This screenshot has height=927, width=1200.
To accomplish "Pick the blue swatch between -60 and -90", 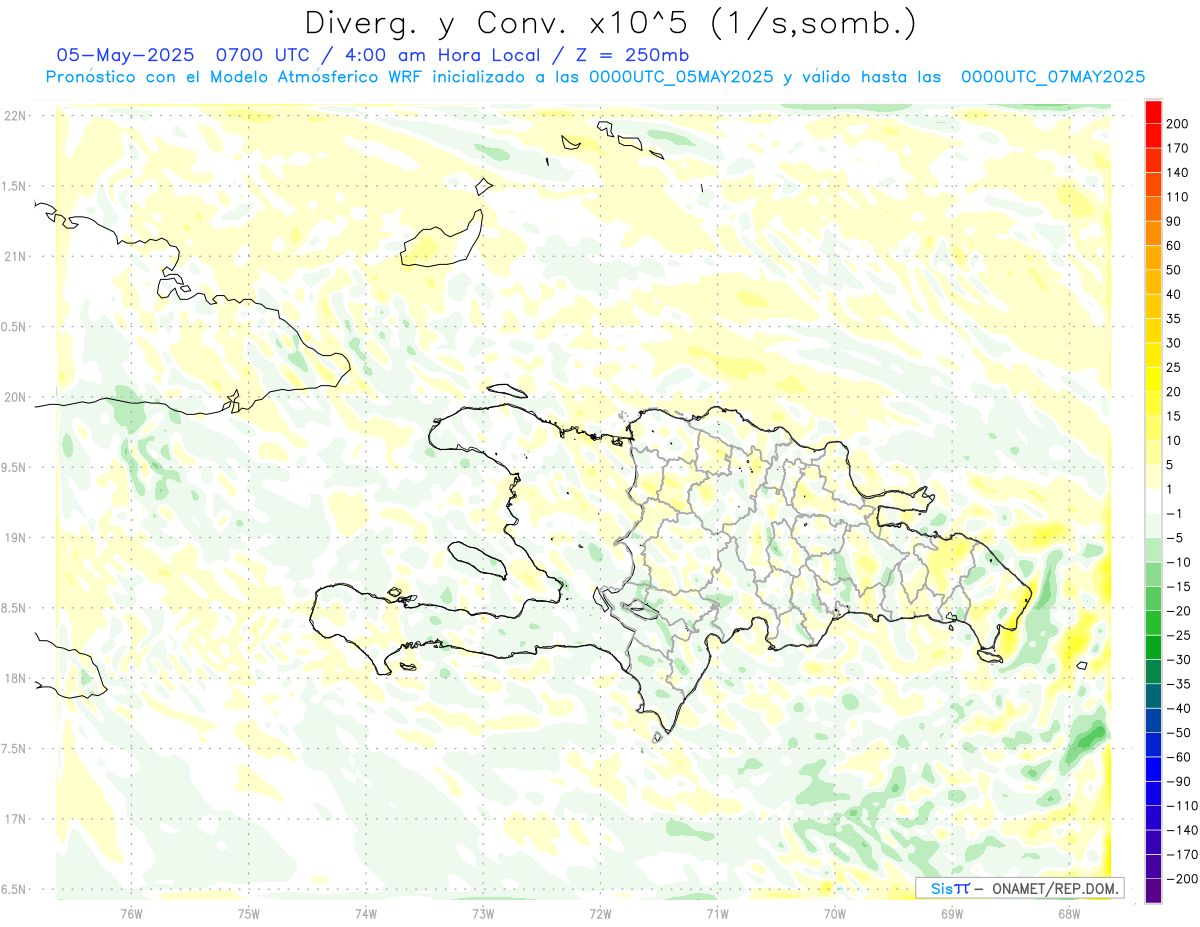I will coord(1153,769).
